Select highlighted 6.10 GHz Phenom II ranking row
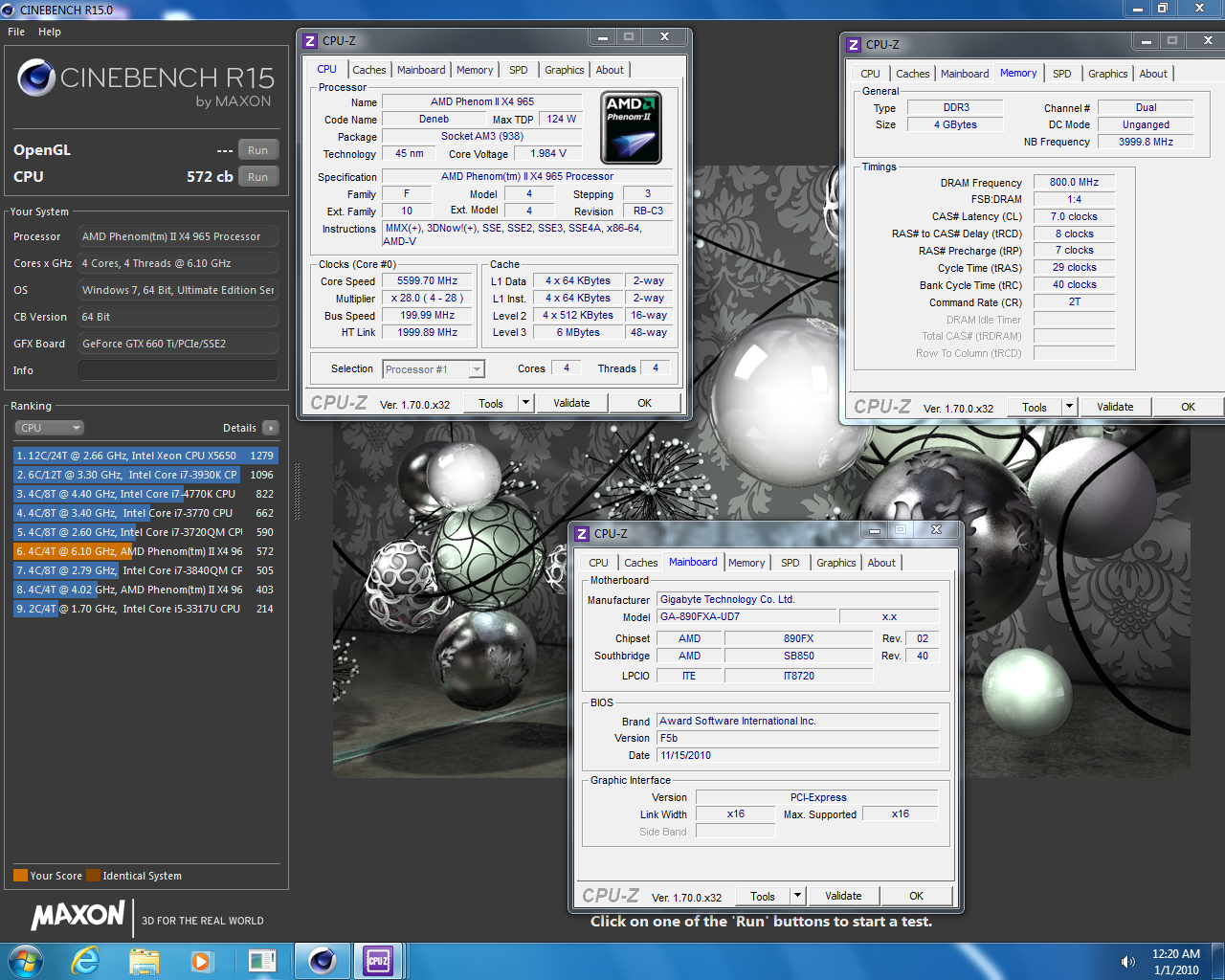Viewport: 1225px width, 980px height. [x=145, y=551]
